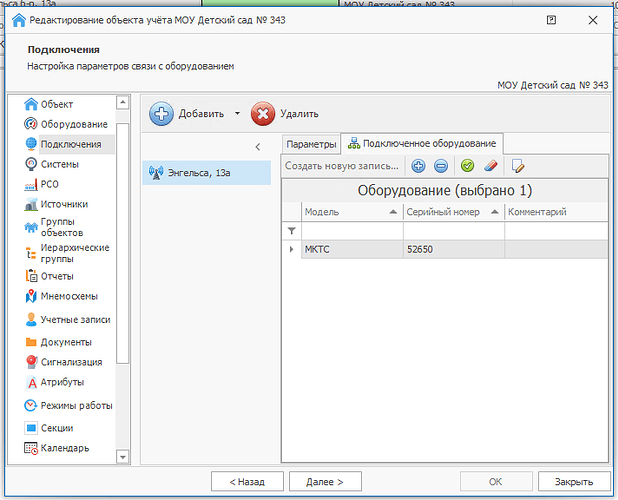Click the blue plus add-record icon
This screenshot has height=500, width=618.
point(418,166)
